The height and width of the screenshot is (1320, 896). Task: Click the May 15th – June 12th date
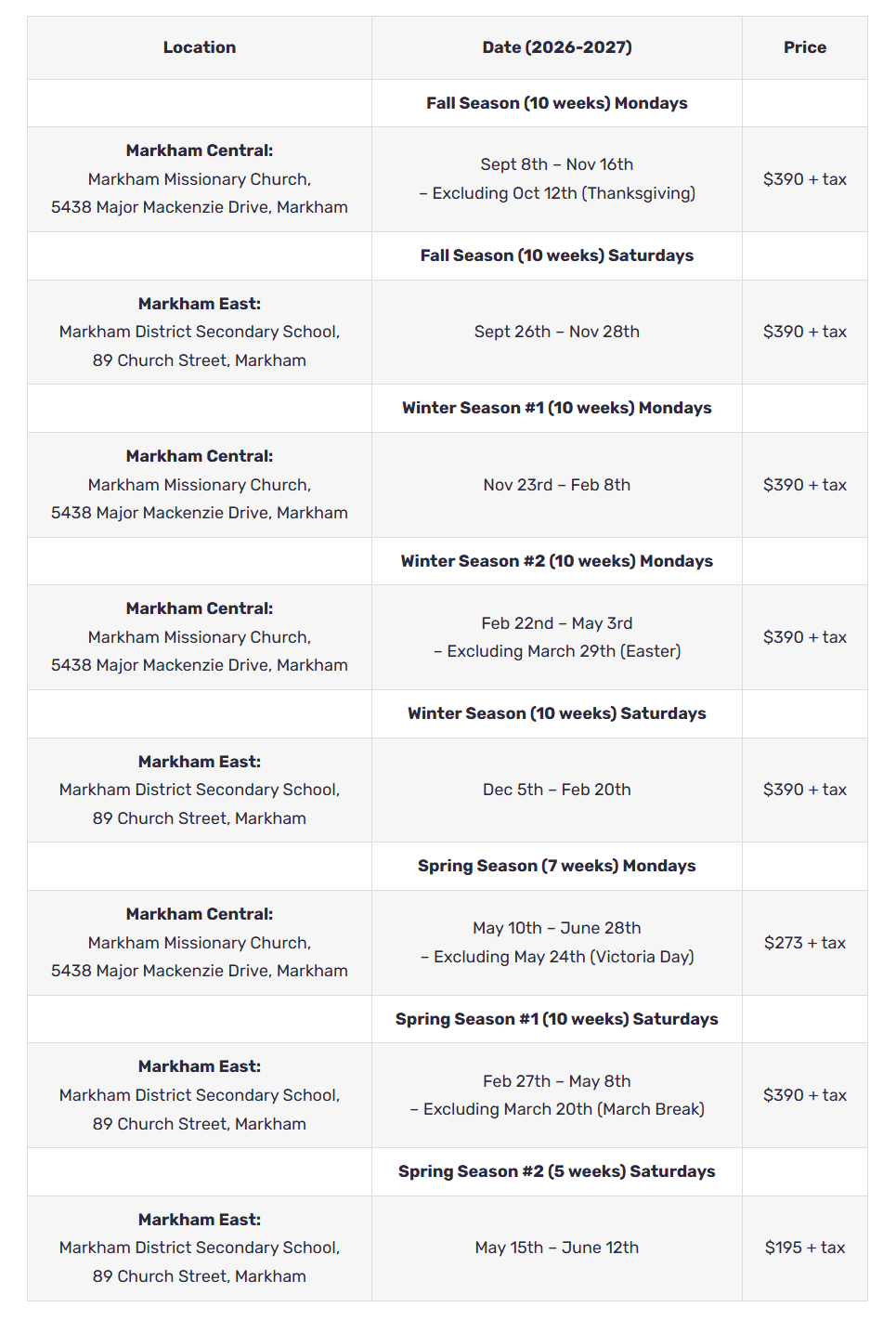[x=557, y=1248]
